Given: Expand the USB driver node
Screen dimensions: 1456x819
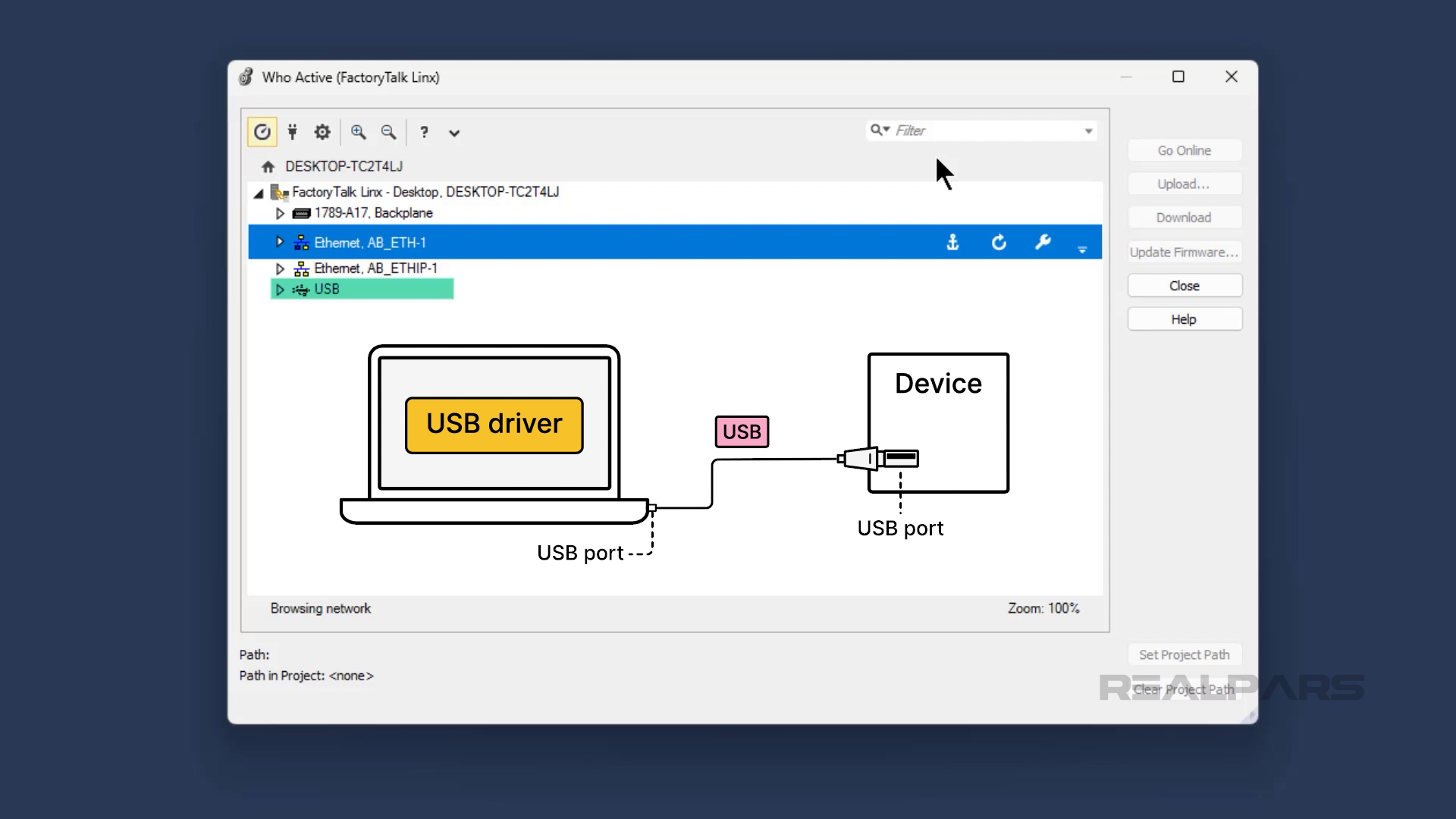Looking at the screenshot, I should coord(280,289).
